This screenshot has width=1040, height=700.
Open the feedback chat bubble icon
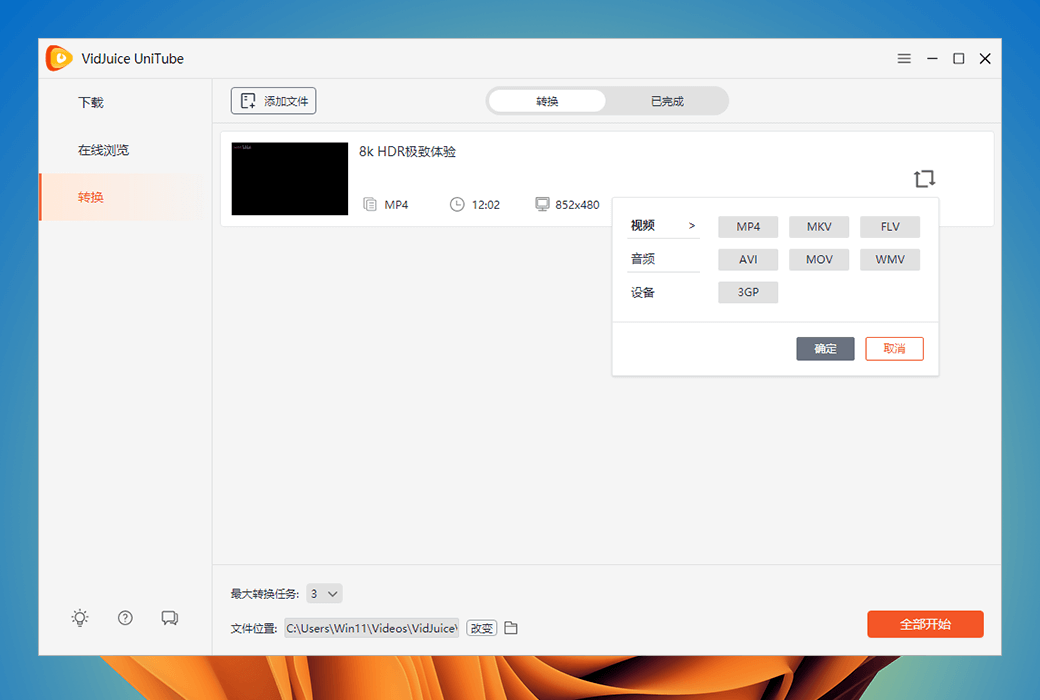point(170,618)
